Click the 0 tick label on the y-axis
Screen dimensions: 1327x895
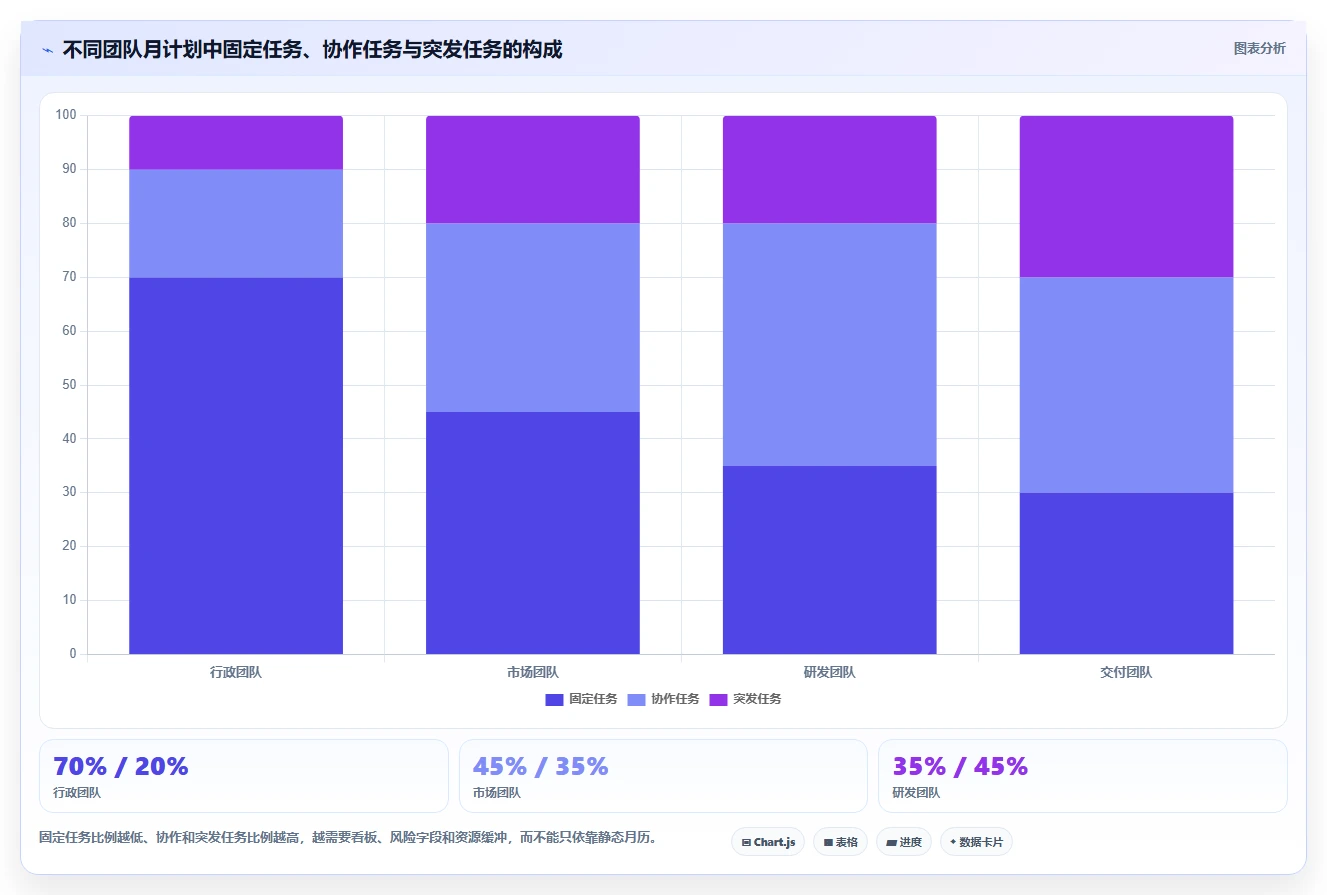coord(73,654)
